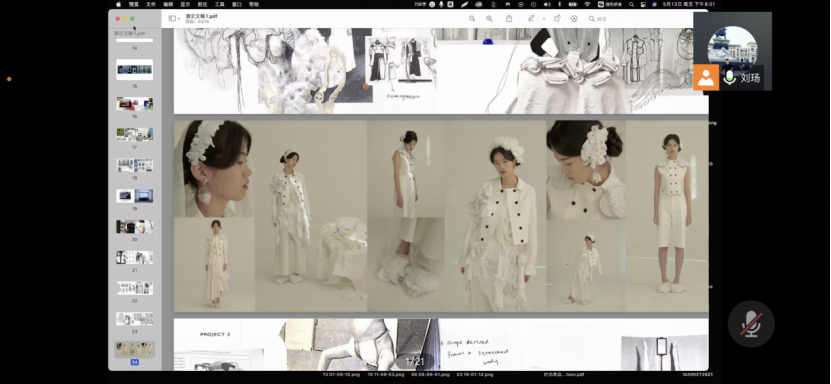Toggle the muted microphone round button
The height and width of the screenshot is (384, 831).
[x=751, y=324]
